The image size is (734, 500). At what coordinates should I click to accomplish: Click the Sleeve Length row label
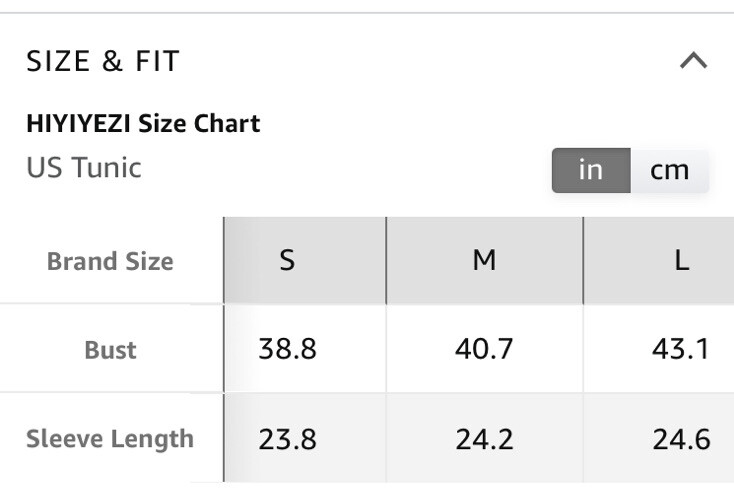pyautogui.click(x=110, y=439)
